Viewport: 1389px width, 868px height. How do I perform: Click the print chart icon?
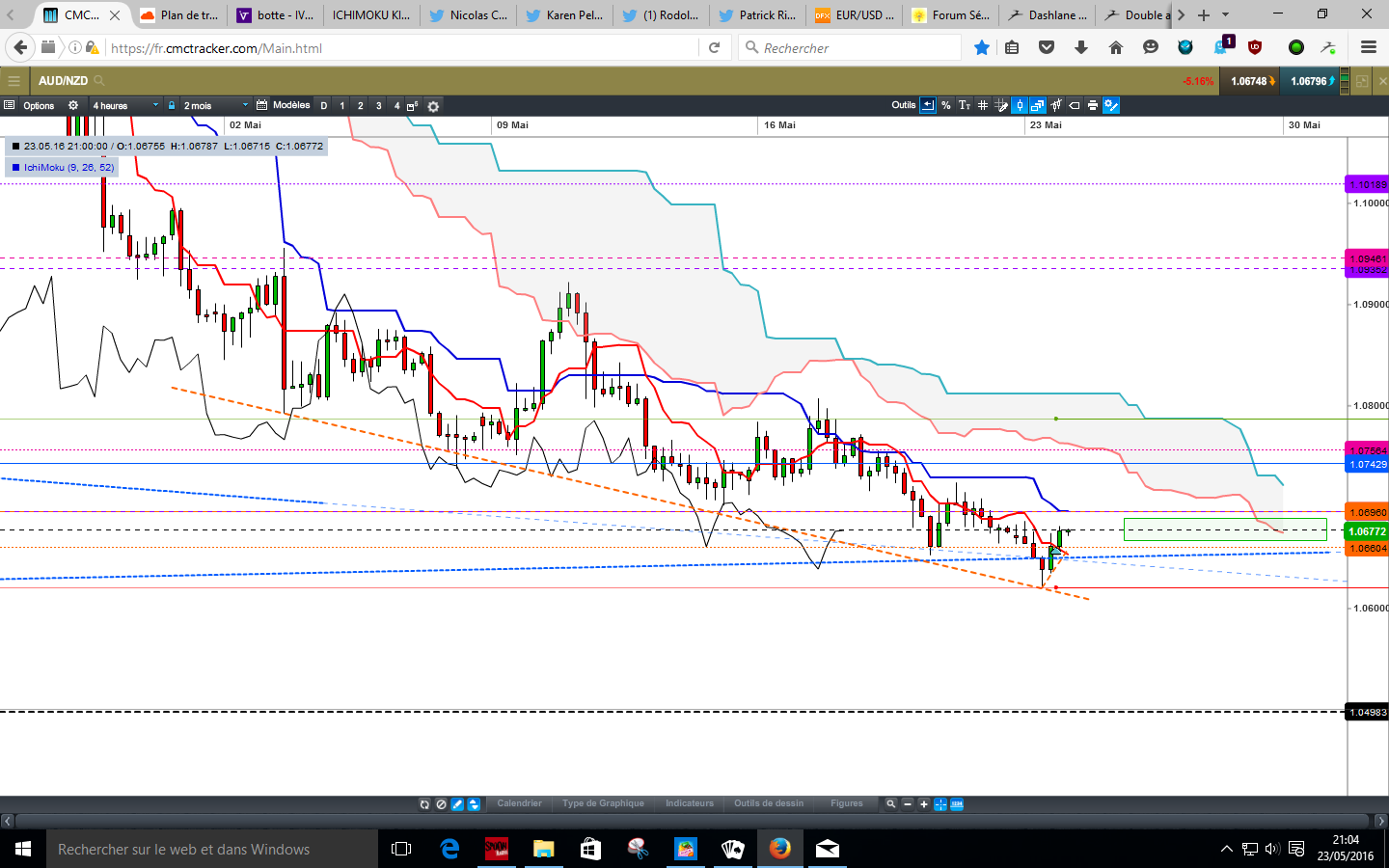tap(1092, 106)
